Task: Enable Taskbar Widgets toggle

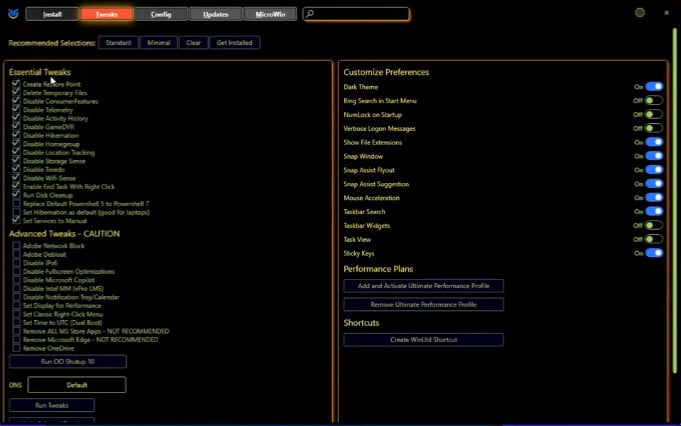Action: click(x=654, y=225)
